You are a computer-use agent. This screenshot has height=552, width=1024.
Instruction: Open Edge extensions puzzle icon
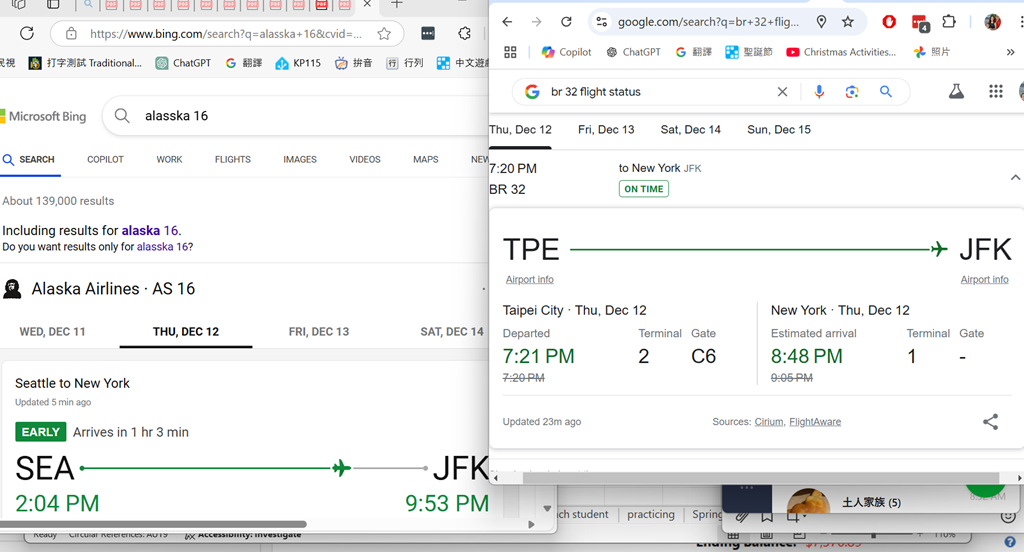[464, 33]
